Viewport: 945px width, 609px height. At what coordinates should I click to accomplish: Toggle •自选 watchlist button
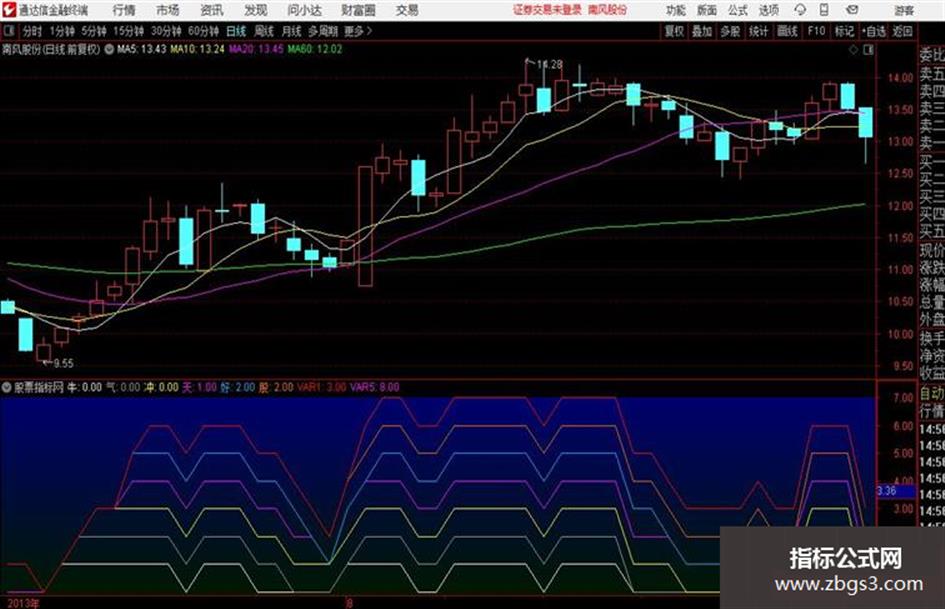[x=873, y=31]
